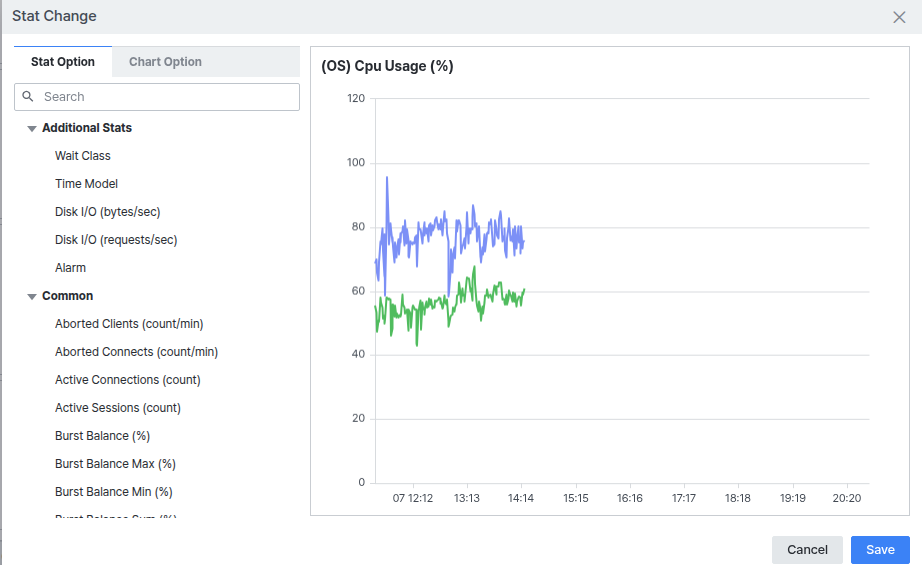Select Disk I/O (bytes/sec)
This screenshot has width=922, height=565.
click(x=108, y=212)
